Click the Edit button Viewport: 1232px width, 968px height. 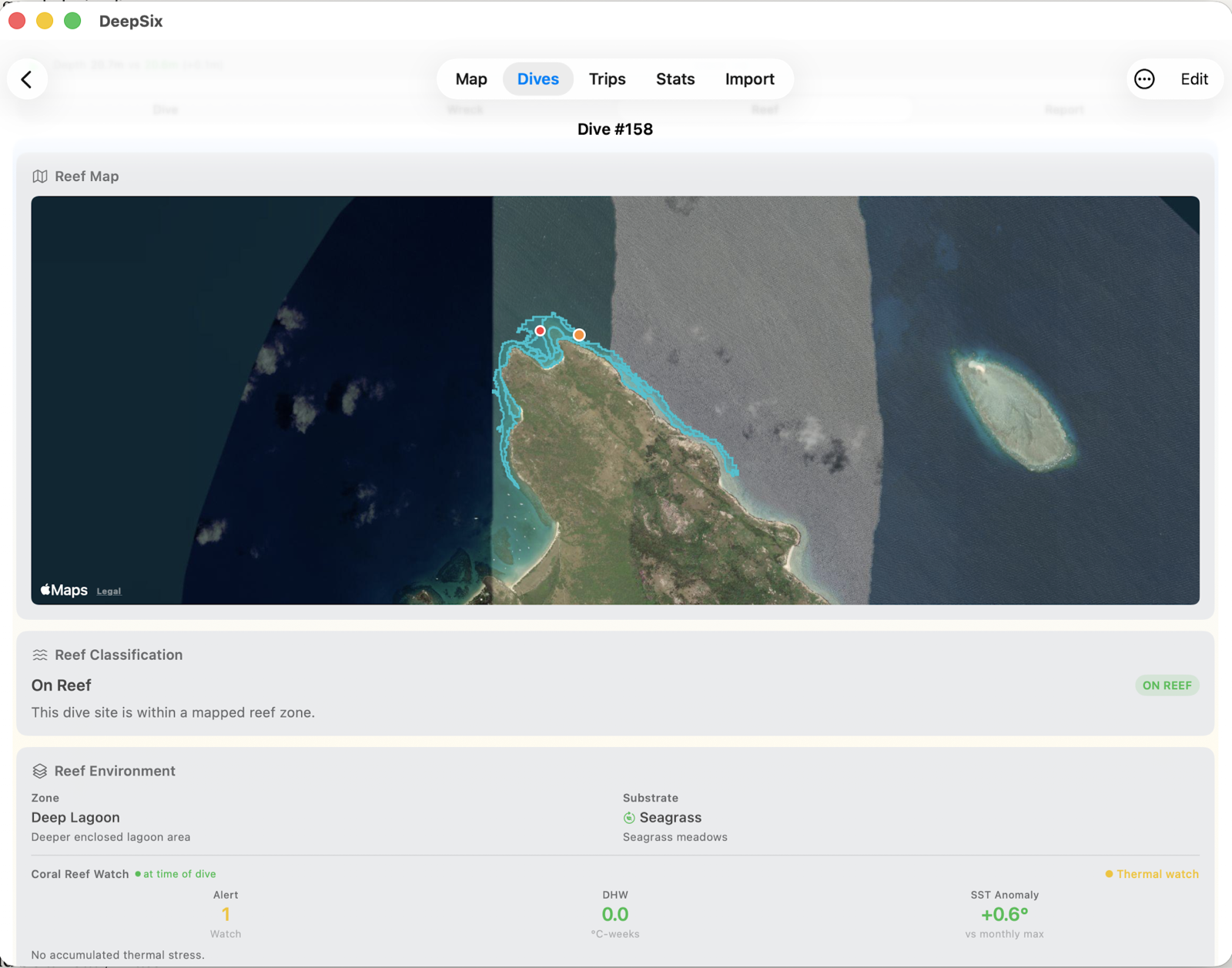(1194, 79)
